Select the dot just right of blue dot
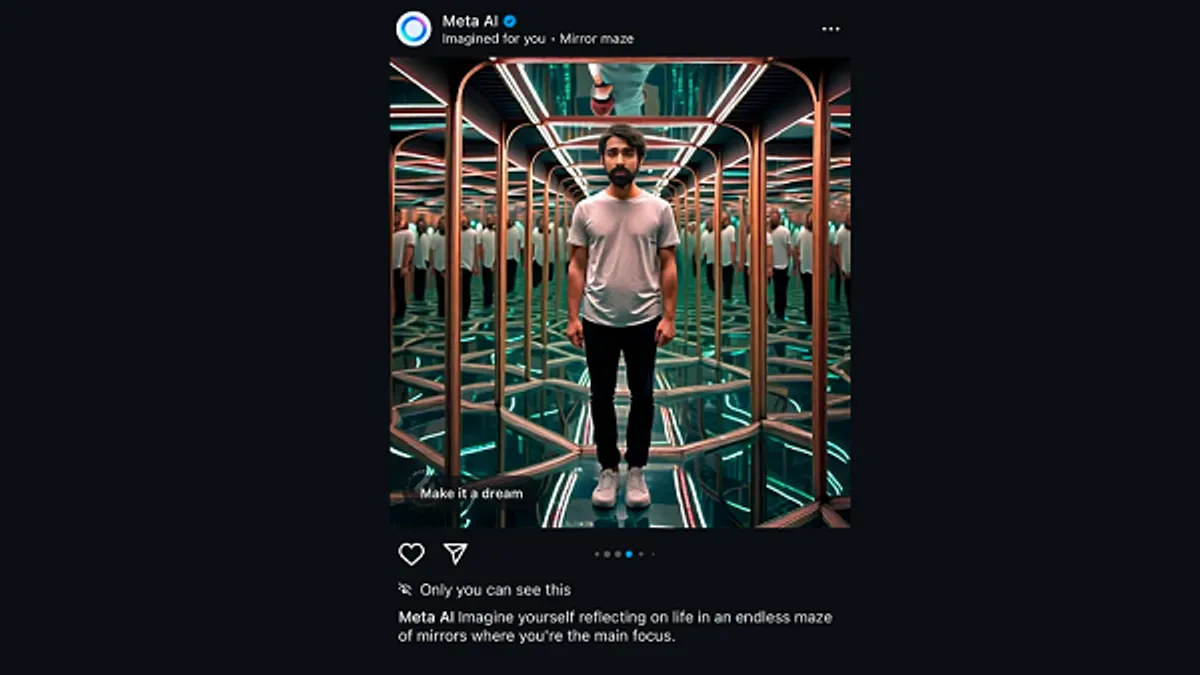 point(641,554)
